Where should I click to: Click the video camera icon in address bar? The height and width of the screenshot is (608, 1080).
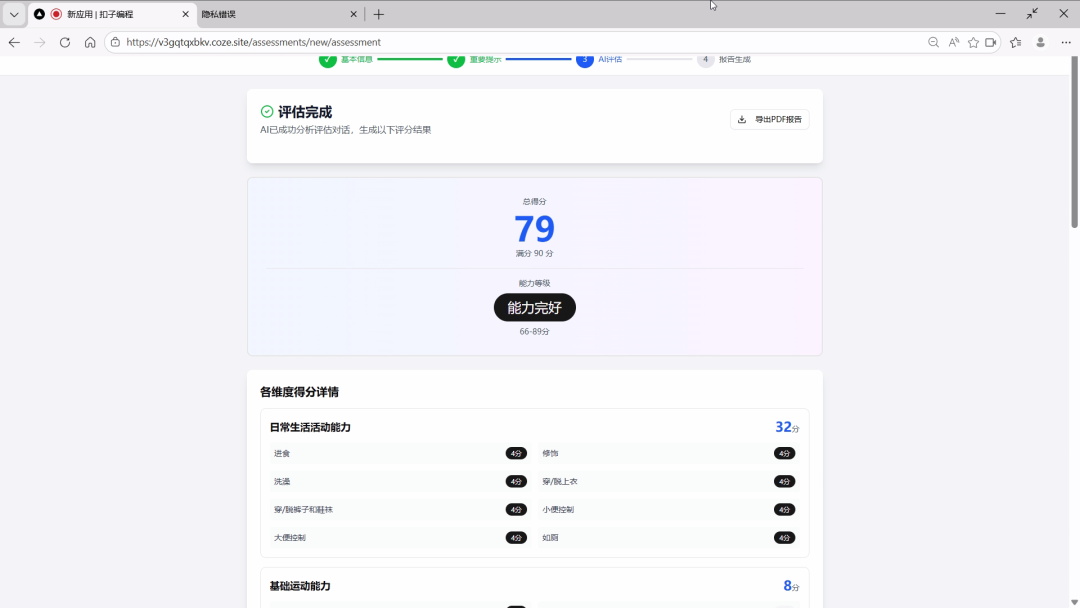[x=991, y=42]
